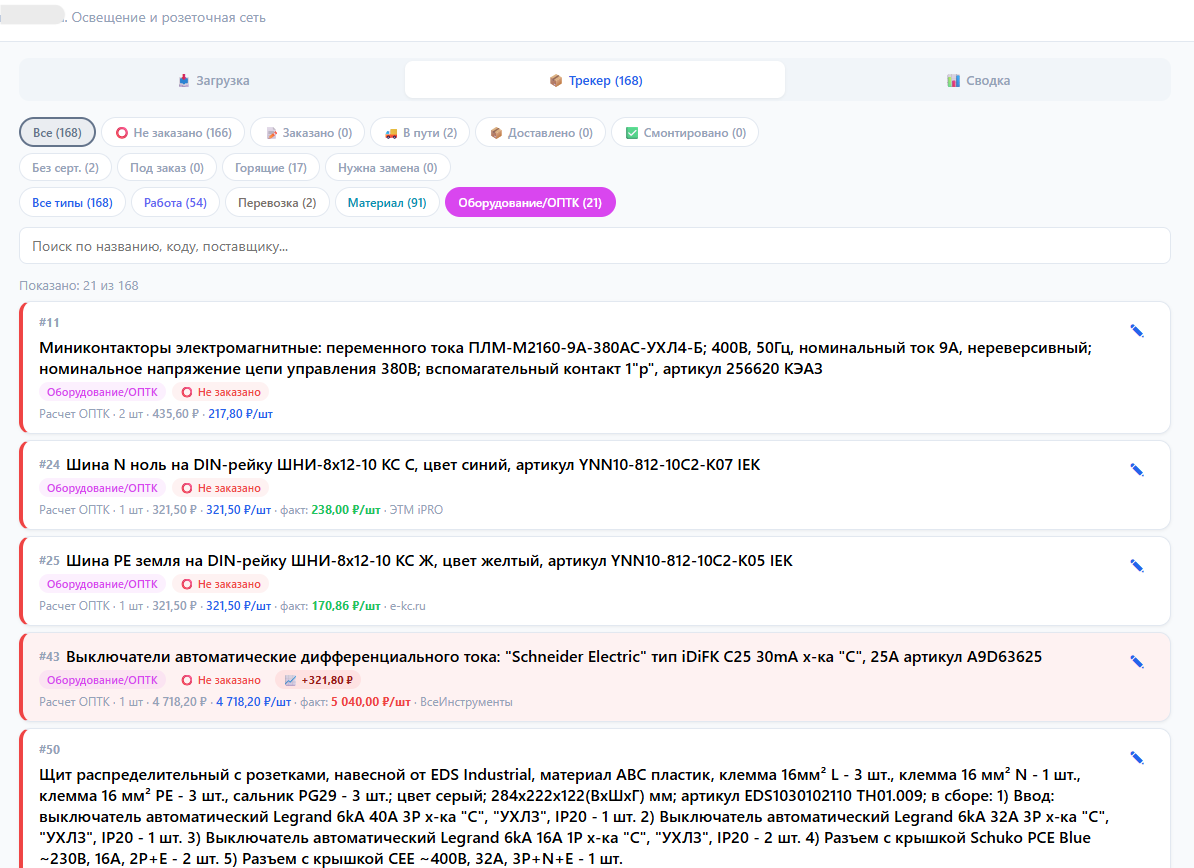
Task: Click the ВсеИнструменты supplier name
Action: pos(466,702)
